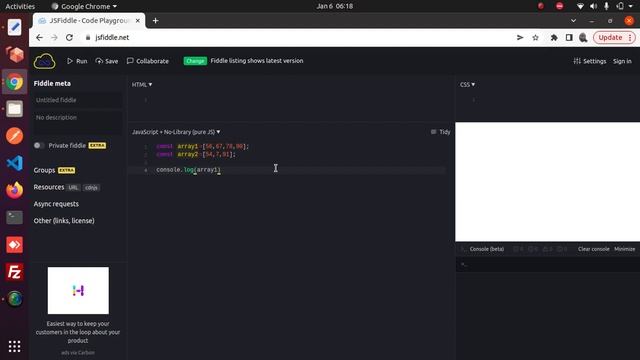Click the URL tag next to Resources

tap(73, 188)
